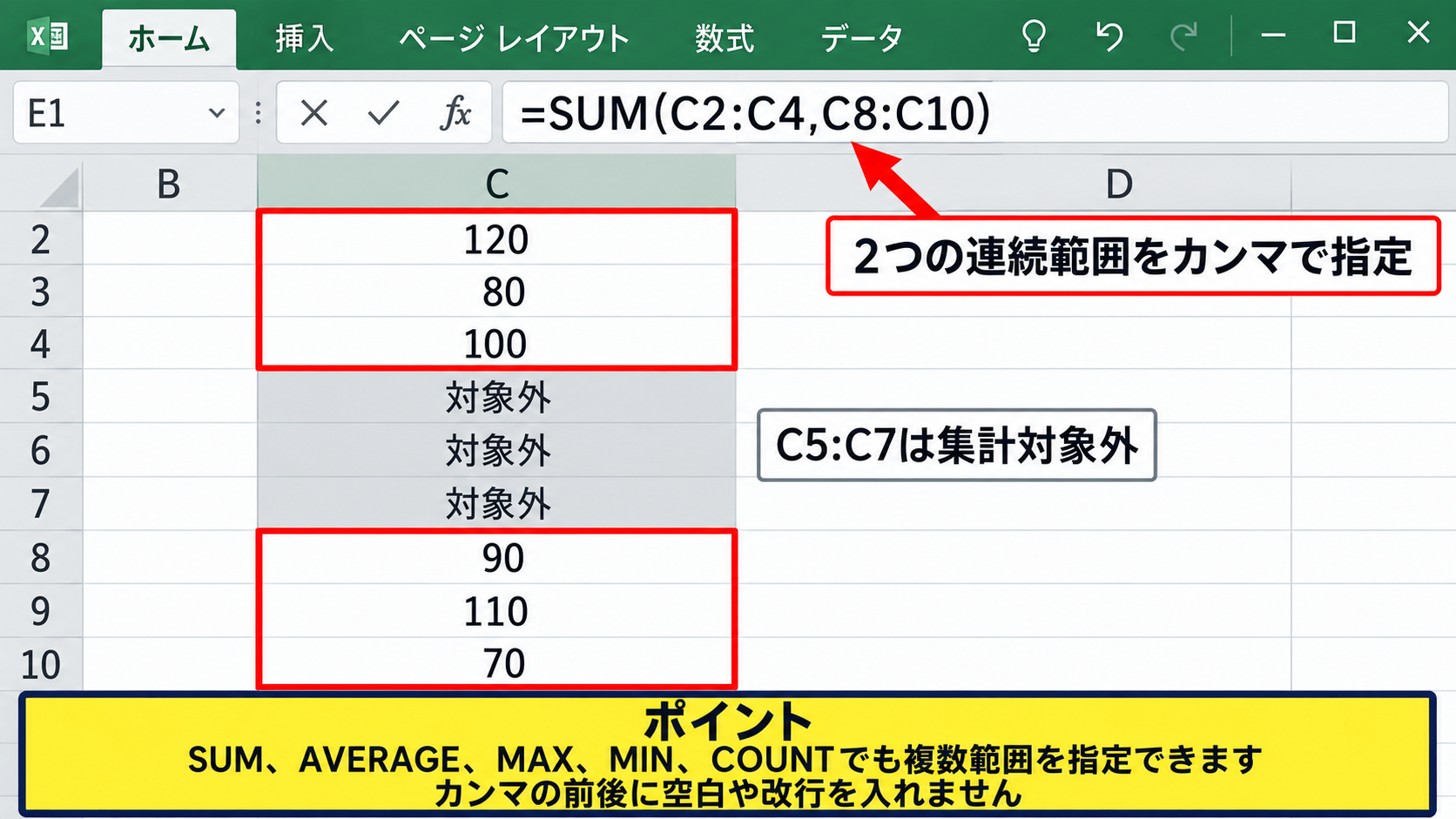Go to the 数式 tab
The image size is (1456, 819).
click(x=725, y=38)
